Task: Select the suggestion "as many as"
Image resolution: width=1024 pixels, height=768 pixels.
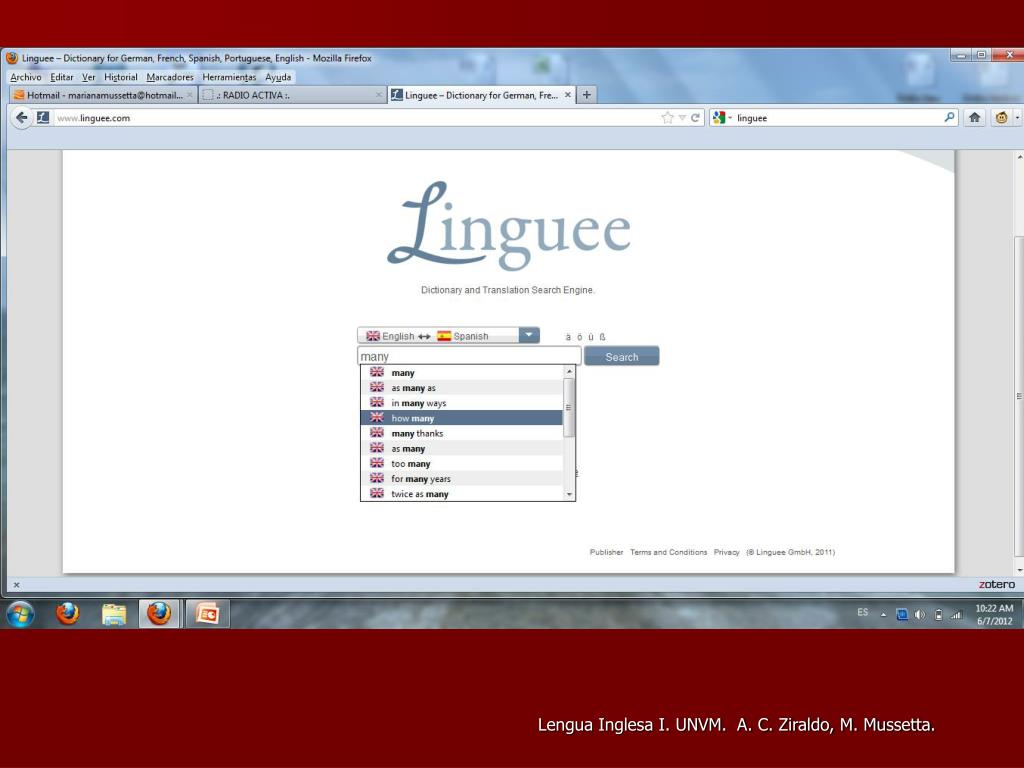Action: [x=462, y=387]
